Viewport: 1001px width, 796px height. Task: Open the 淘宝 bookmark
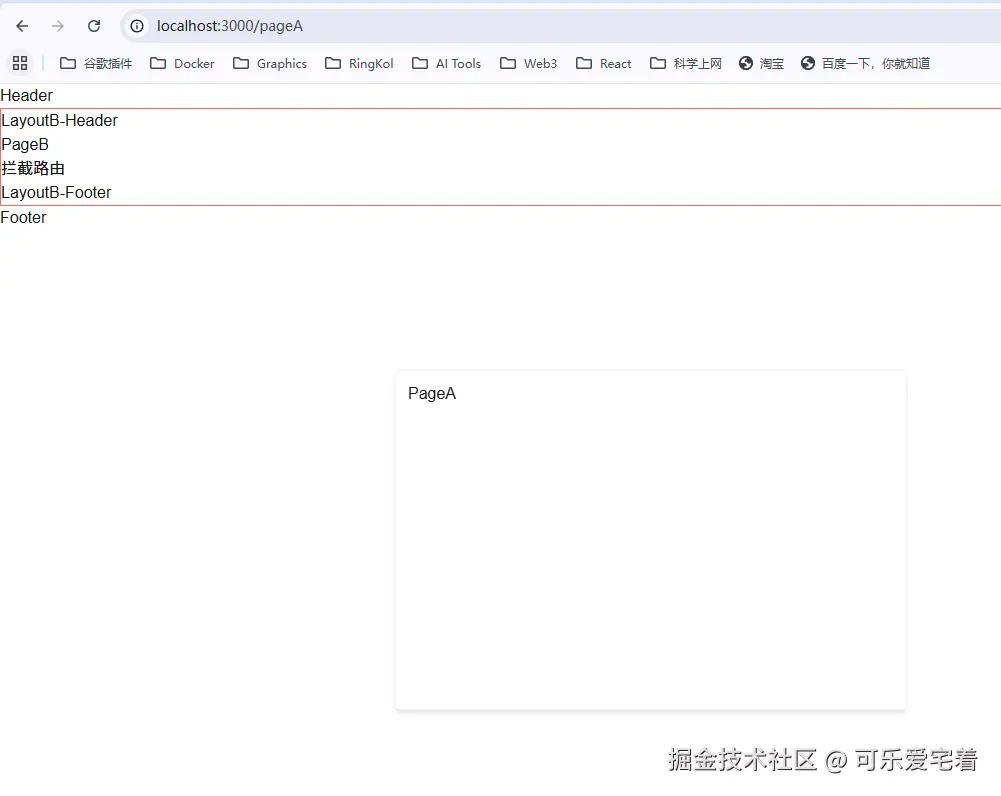[762, 62]
